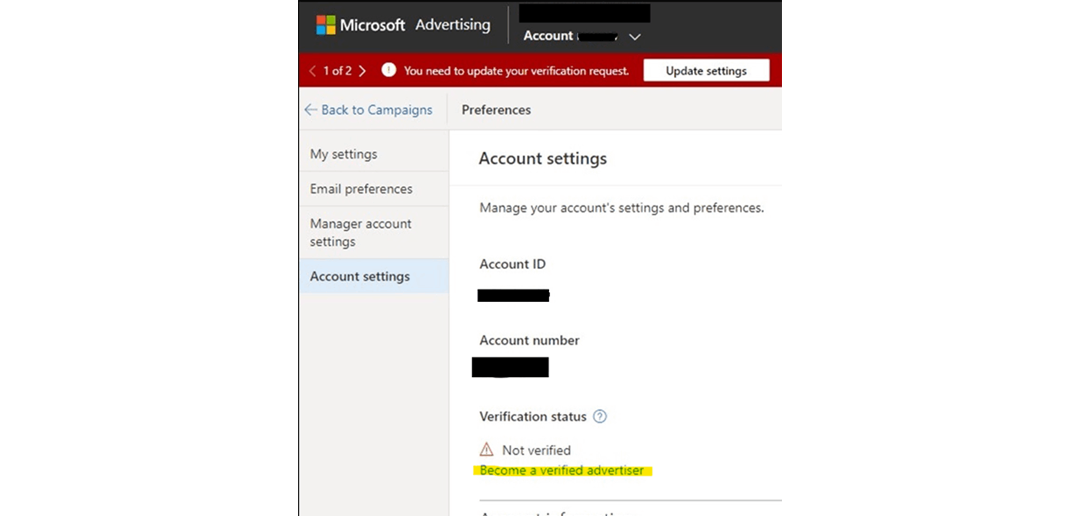This screenshot has width=1080, height=516.
Task: Select Email preferences in sidebar
Action: [373, 189]
